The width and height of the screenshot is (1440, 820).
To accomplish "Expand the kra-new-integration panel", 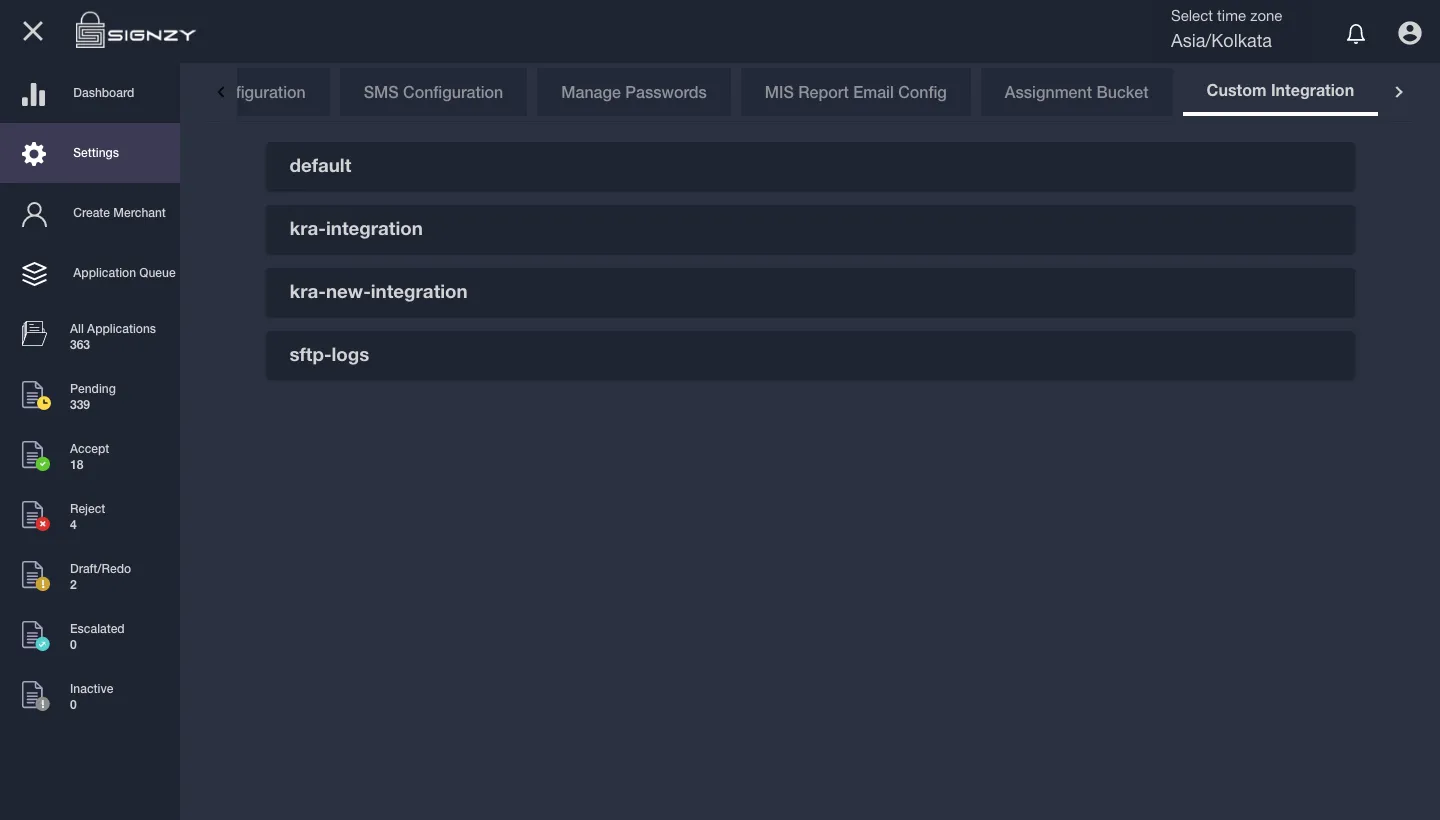I will tap(810, 292).
